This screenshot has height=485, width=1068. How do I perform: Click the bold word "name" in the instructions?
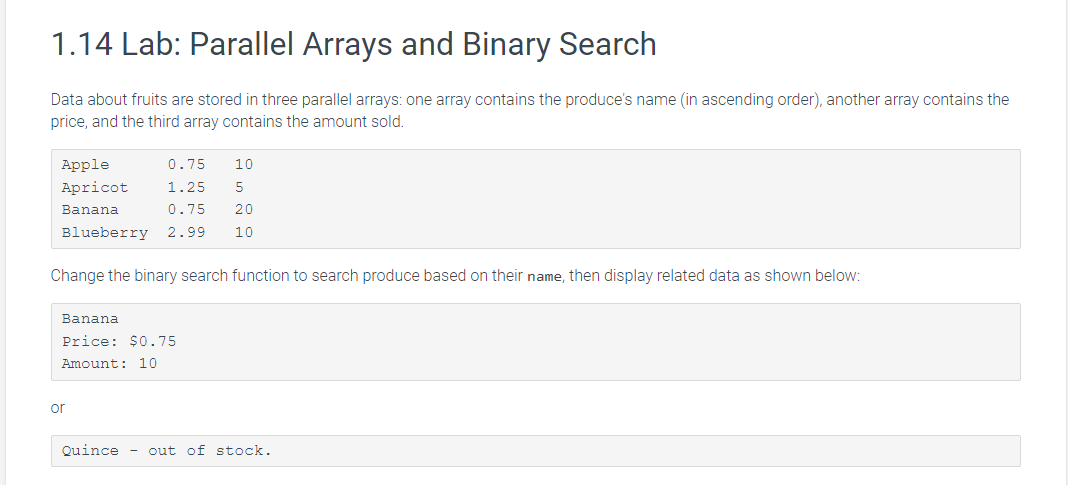[x=544, y=277]
